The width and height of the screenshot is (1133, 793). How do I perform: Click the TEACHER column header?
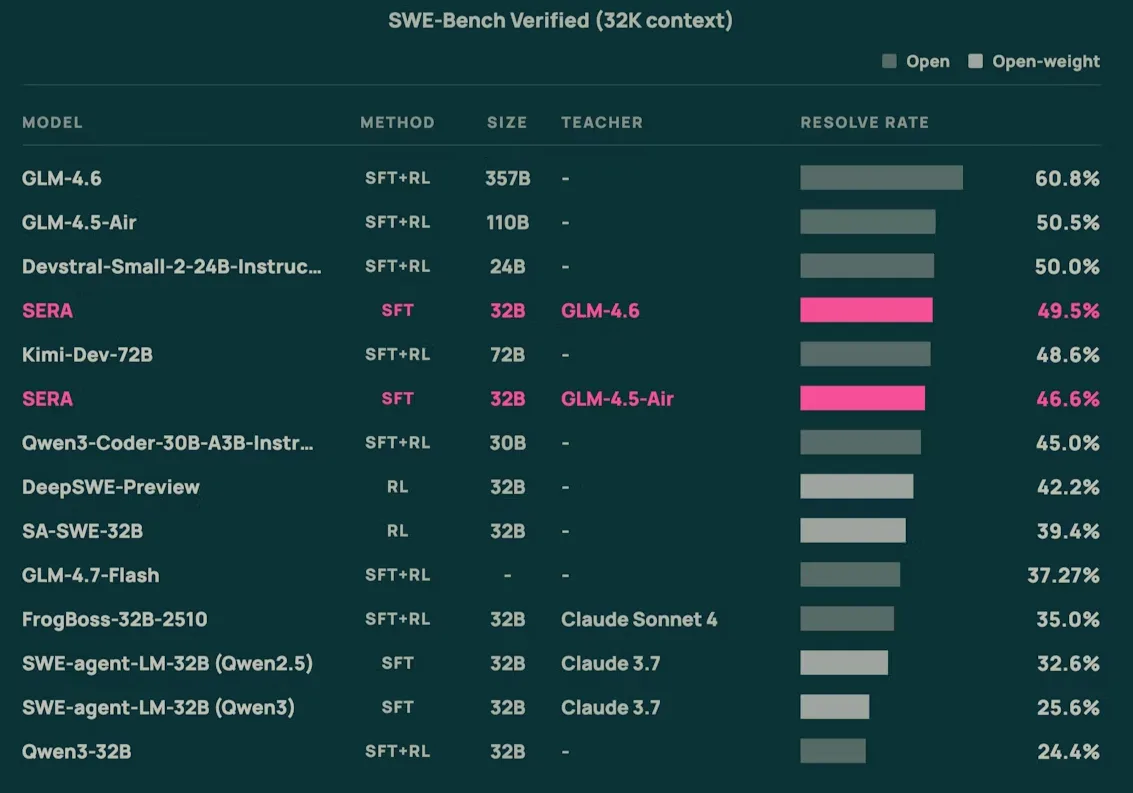[x=602, y=123]
